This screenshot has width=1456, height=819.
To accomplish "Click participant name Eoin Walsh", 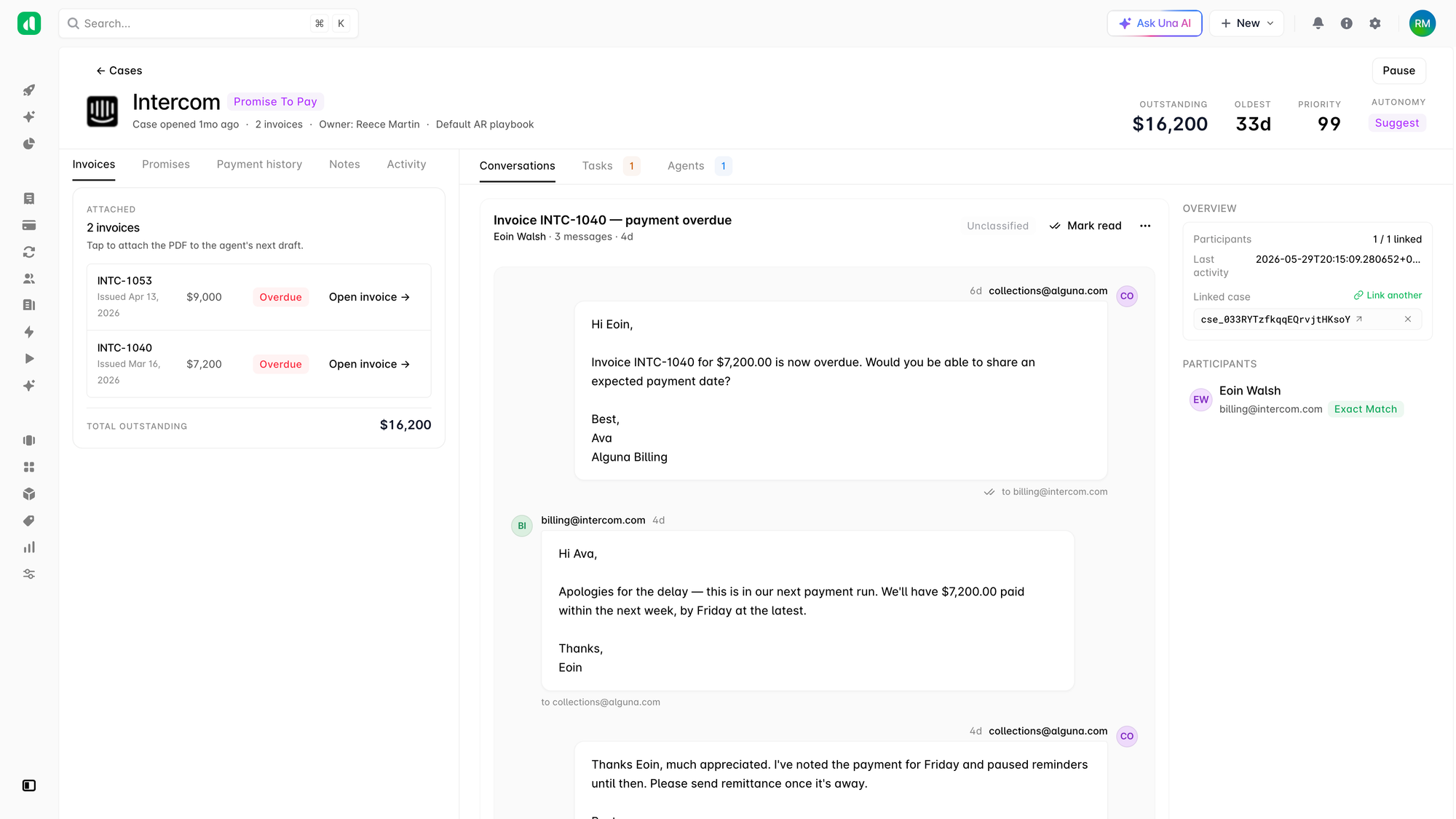I will (1249, 391).
